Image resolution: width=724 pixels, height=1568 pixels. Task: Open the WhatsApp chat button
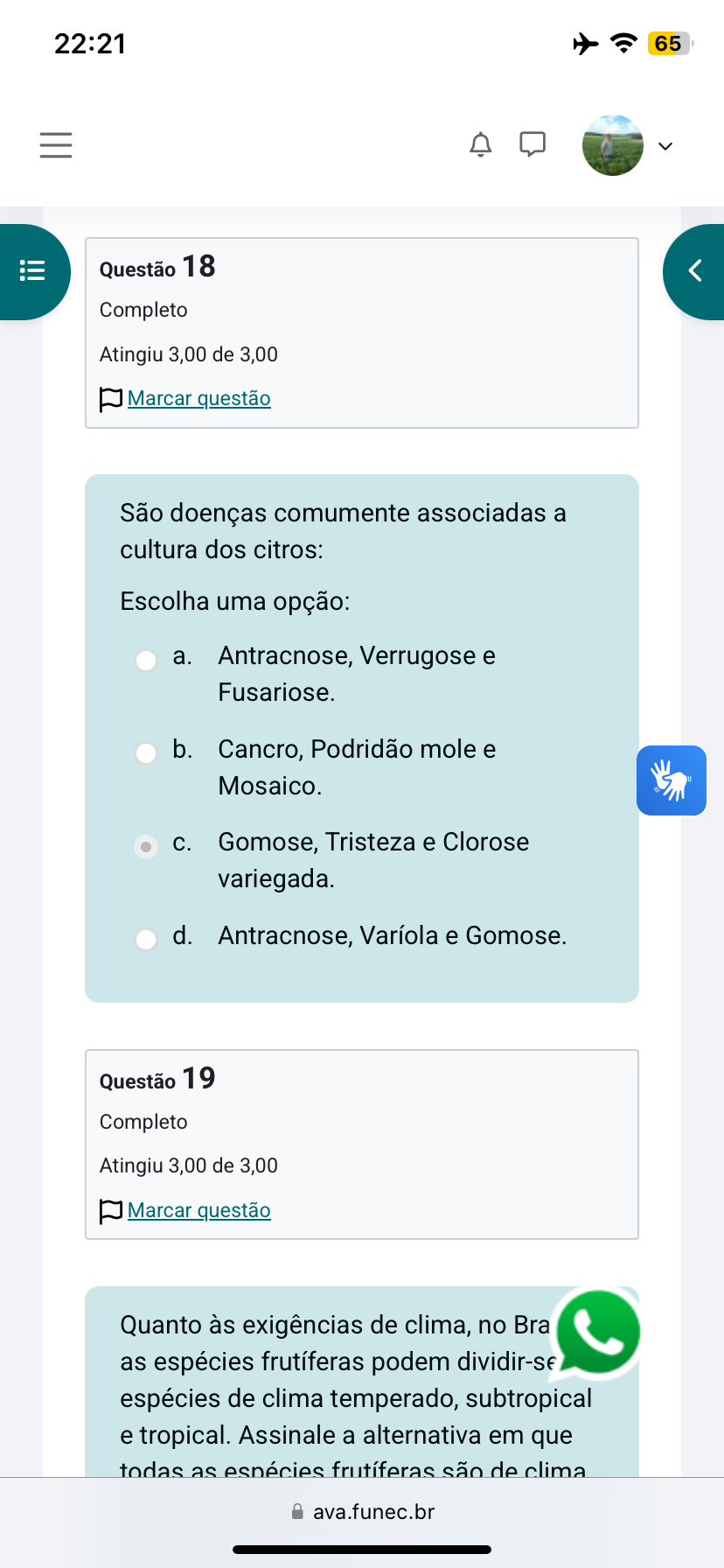[598, 1332]
